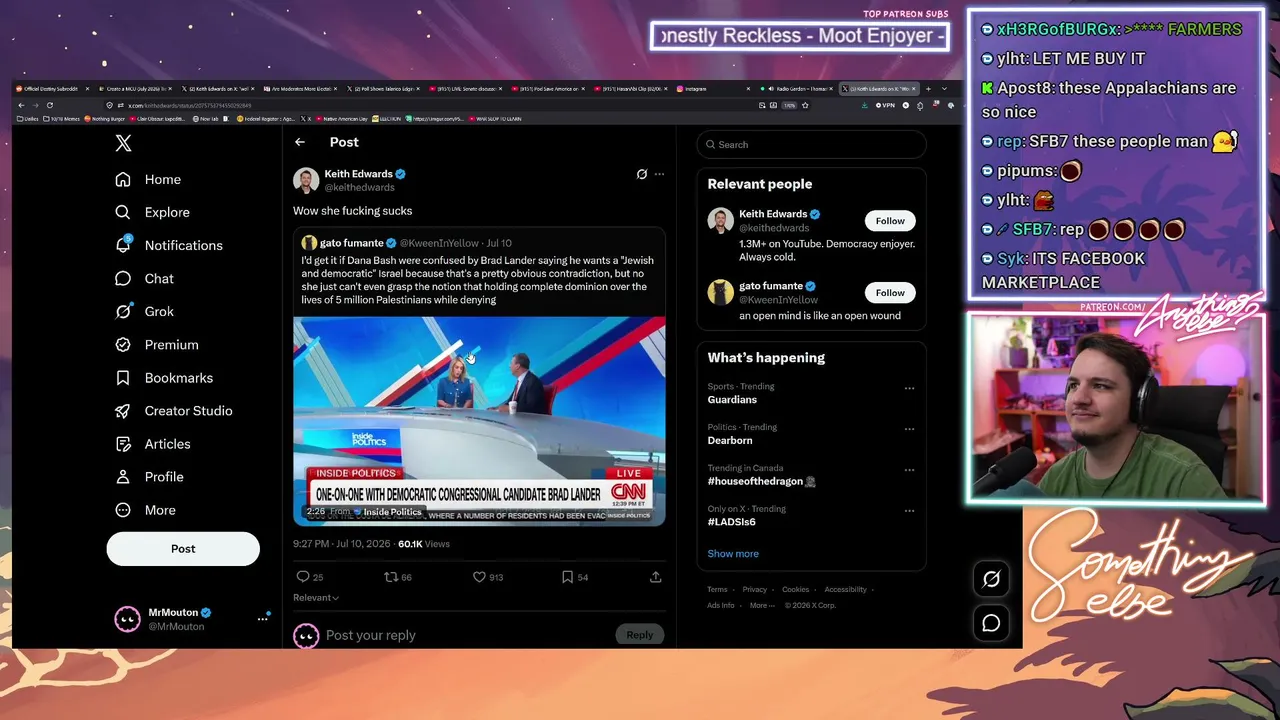The width and height of the screenshot is (1280, 720).
Task: Open Articles in the X sidebar
Action: tap(152, 443)
